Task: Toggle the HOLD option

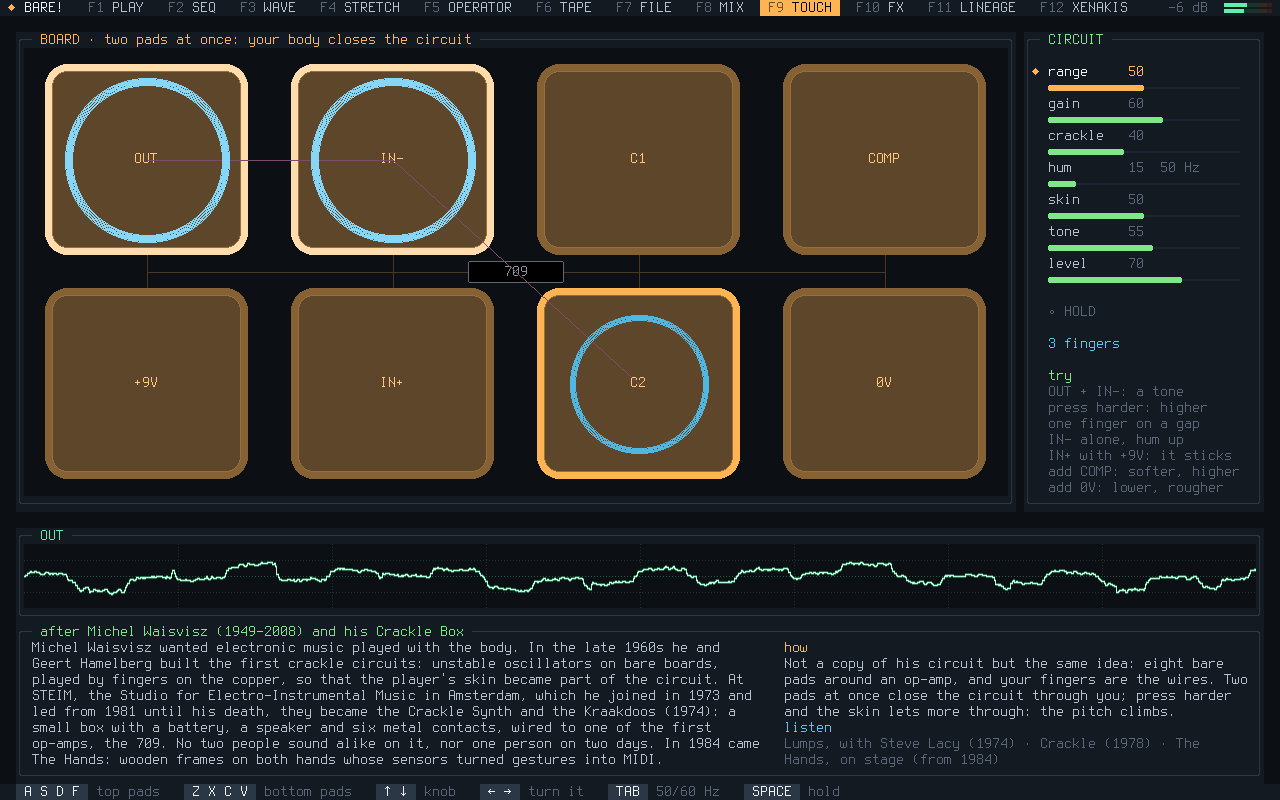Action: pos(1072,312)
